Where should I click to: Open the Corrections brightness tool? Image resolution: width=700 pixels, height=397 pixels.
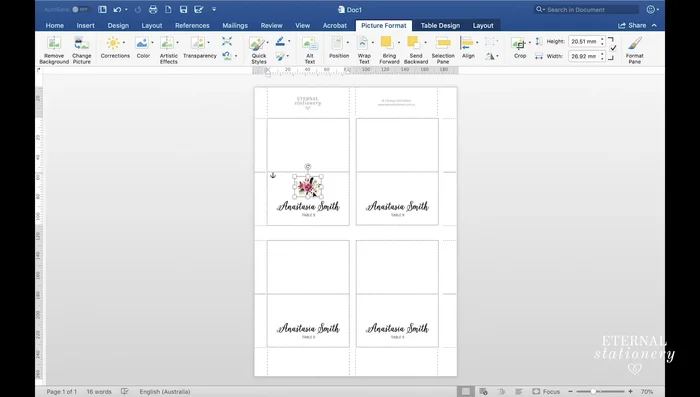coord(113,43)
